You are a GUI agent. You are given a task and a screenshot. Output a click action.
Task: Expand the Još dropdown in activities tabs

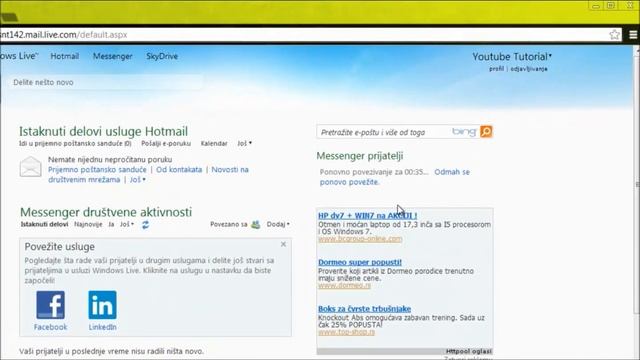click(127, 224)
